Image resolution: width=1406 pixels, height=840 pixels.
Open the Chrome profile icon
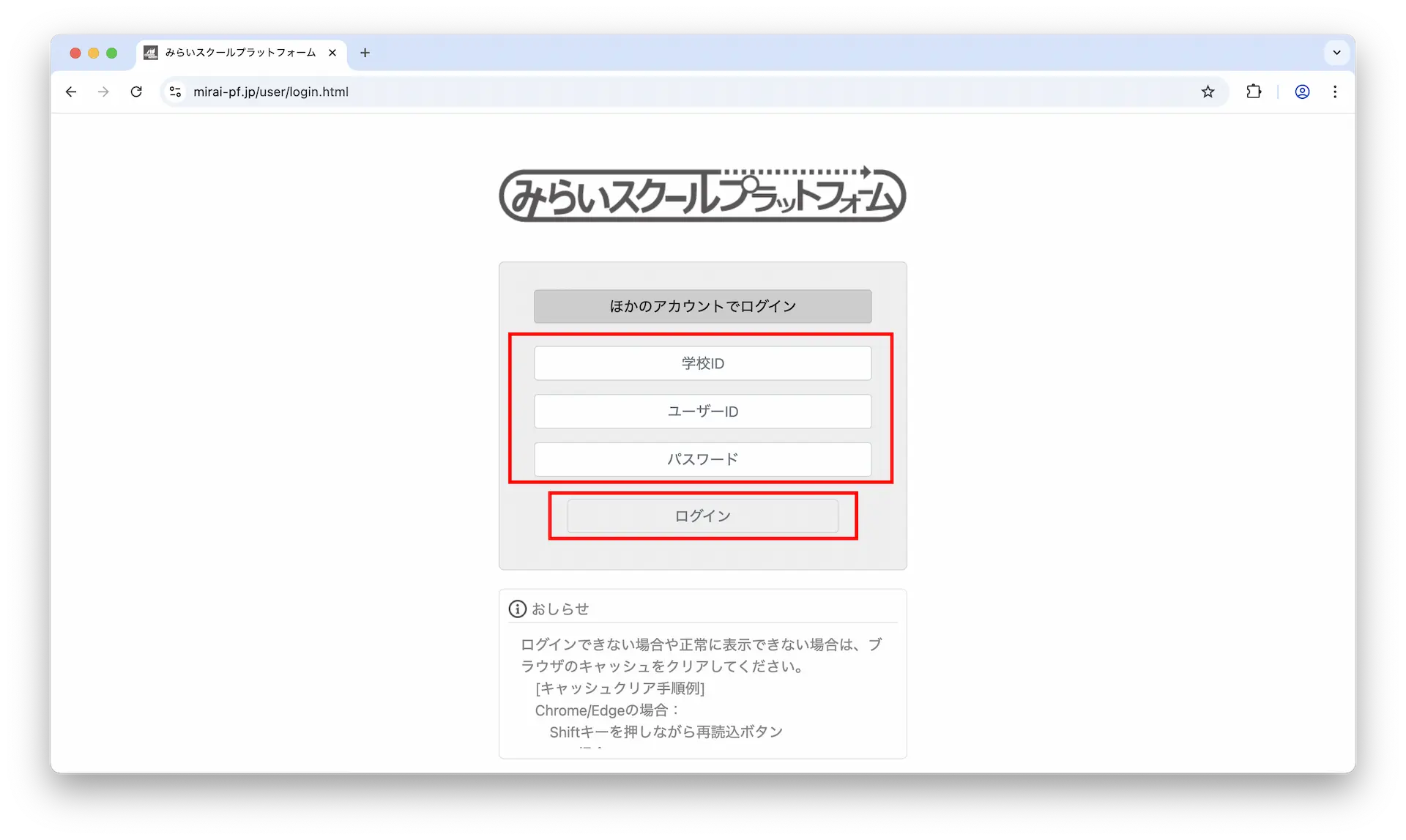pyautogui.click(x=1302, y=92)
